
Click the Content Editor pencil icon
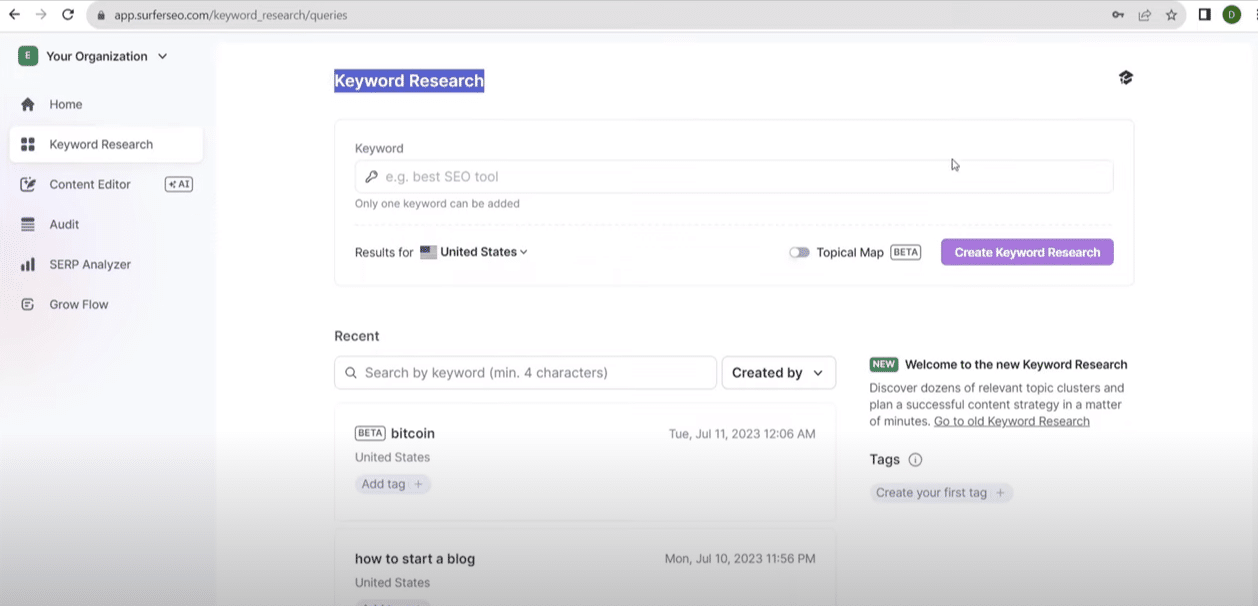tap(28, 184)
